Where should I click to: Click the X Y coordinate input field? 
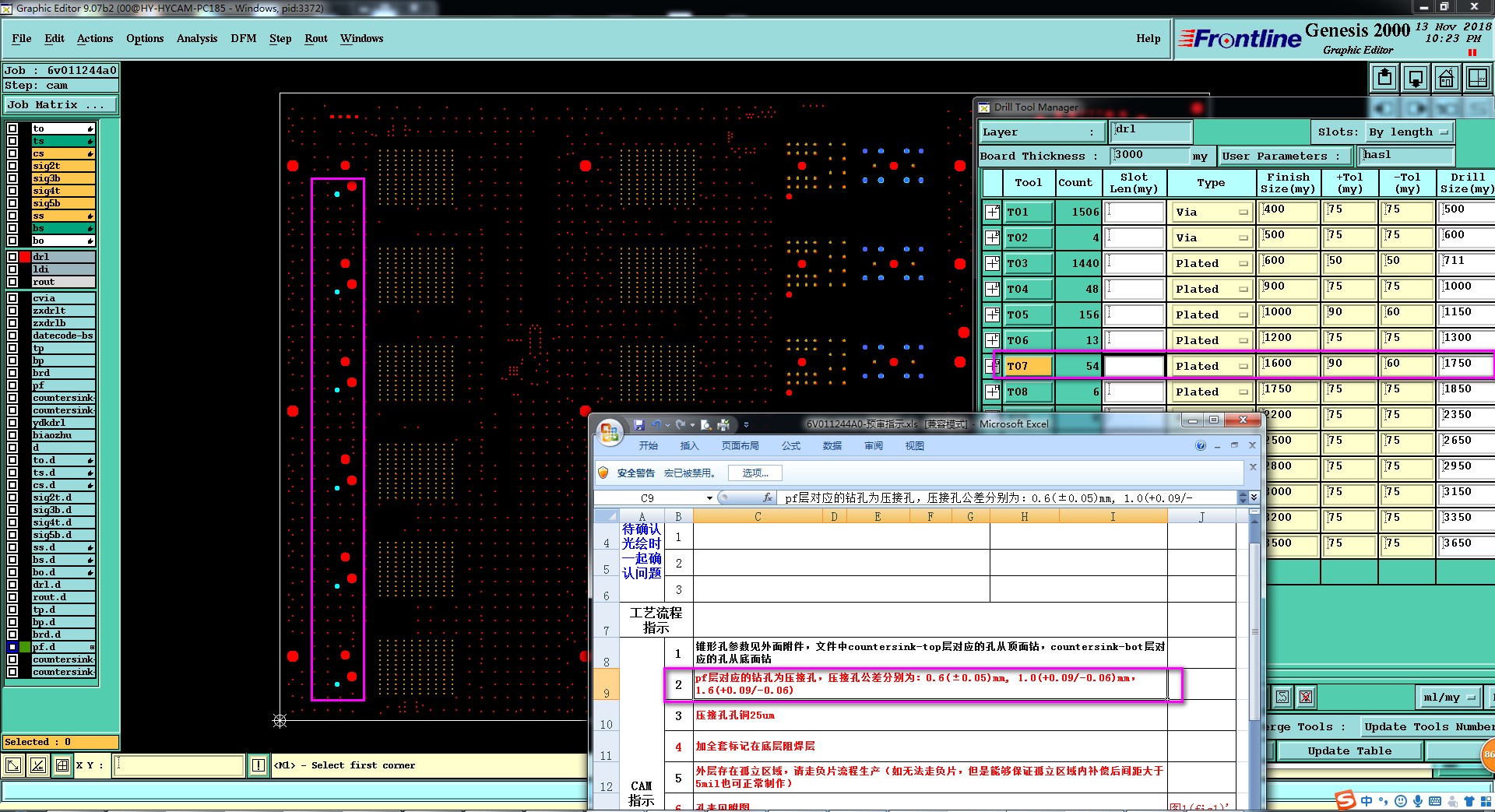(179, 765)
